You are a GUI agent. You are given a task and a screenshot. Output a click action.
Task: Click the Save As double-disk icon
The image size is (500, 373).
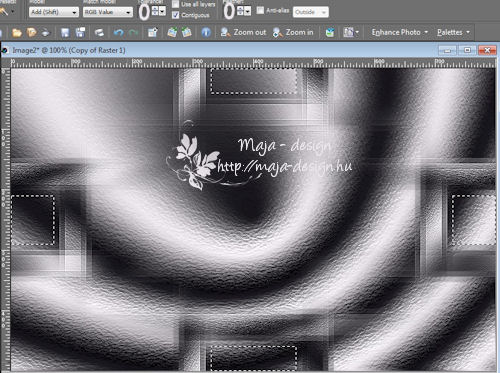[x=80, y=32]
